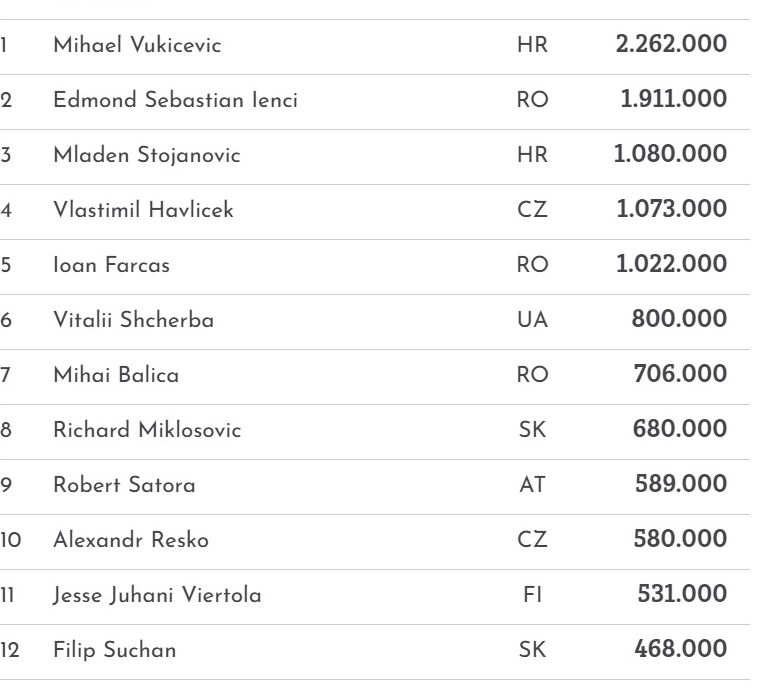Click Ioan Farcas name
The width and height of the screenshot is (774, 698).
[x=111, y=265]
